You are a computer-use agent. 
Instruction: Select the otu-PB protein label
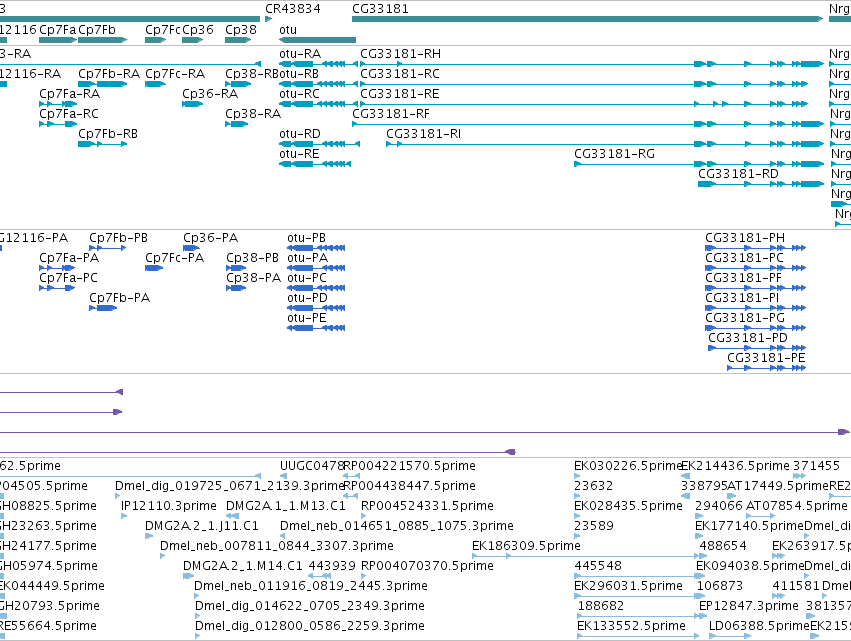307,238
